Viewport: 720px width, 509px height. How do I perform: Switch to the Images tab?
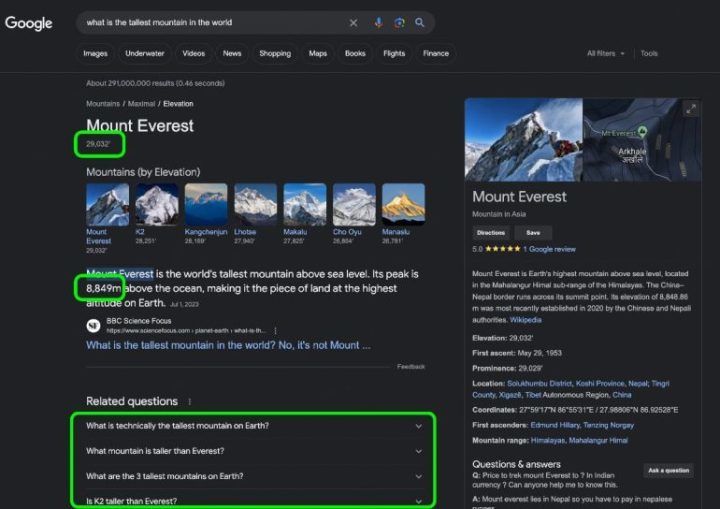click(96, 53)
